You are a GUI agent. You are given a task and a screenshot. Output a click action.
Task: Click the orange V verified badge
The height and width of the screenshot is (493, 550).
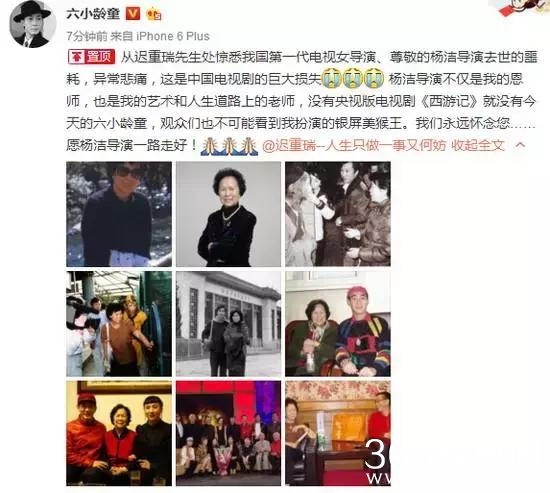[x=133, y=14]
